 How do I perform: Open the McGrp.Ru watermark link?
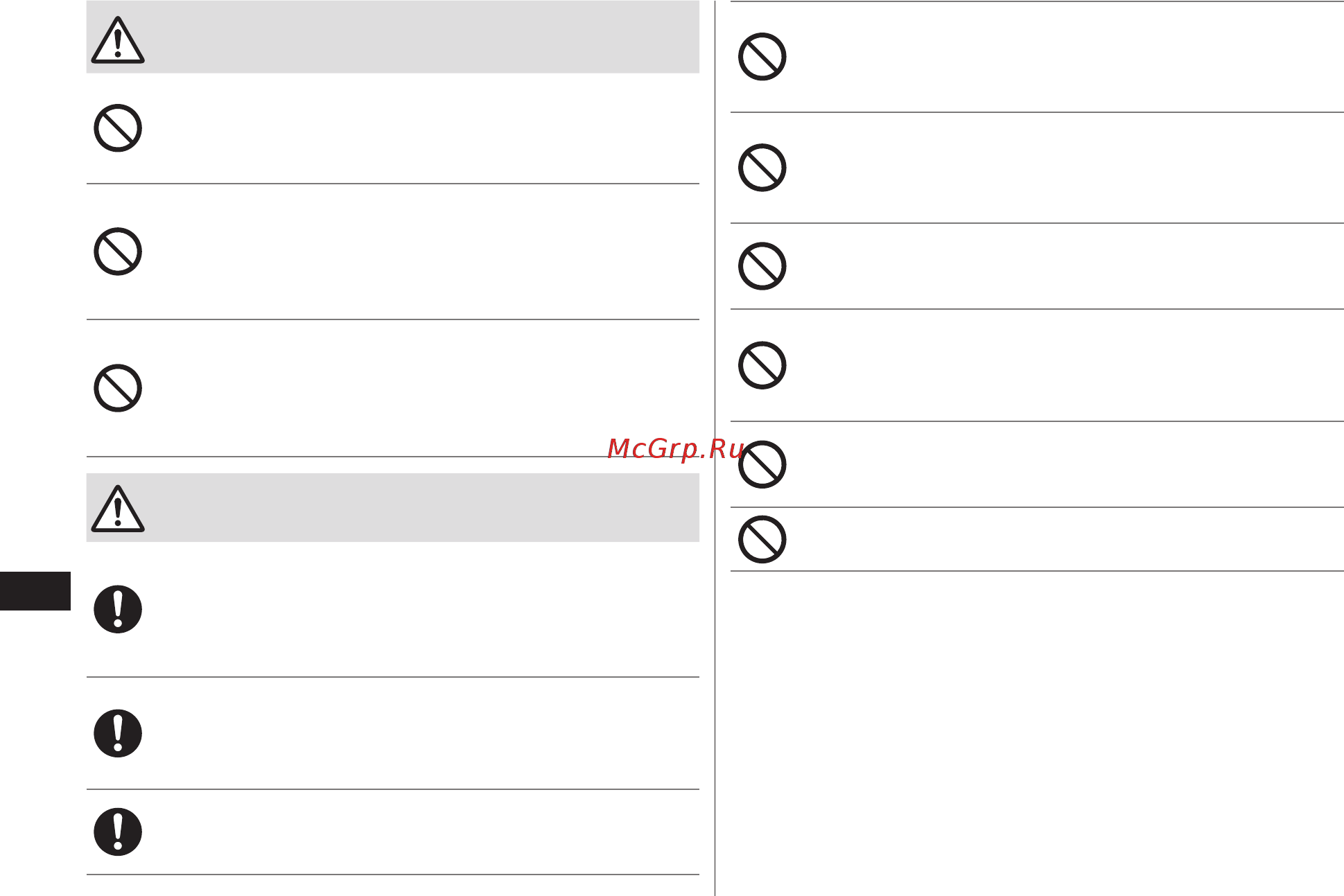click(x=676, y=450)
